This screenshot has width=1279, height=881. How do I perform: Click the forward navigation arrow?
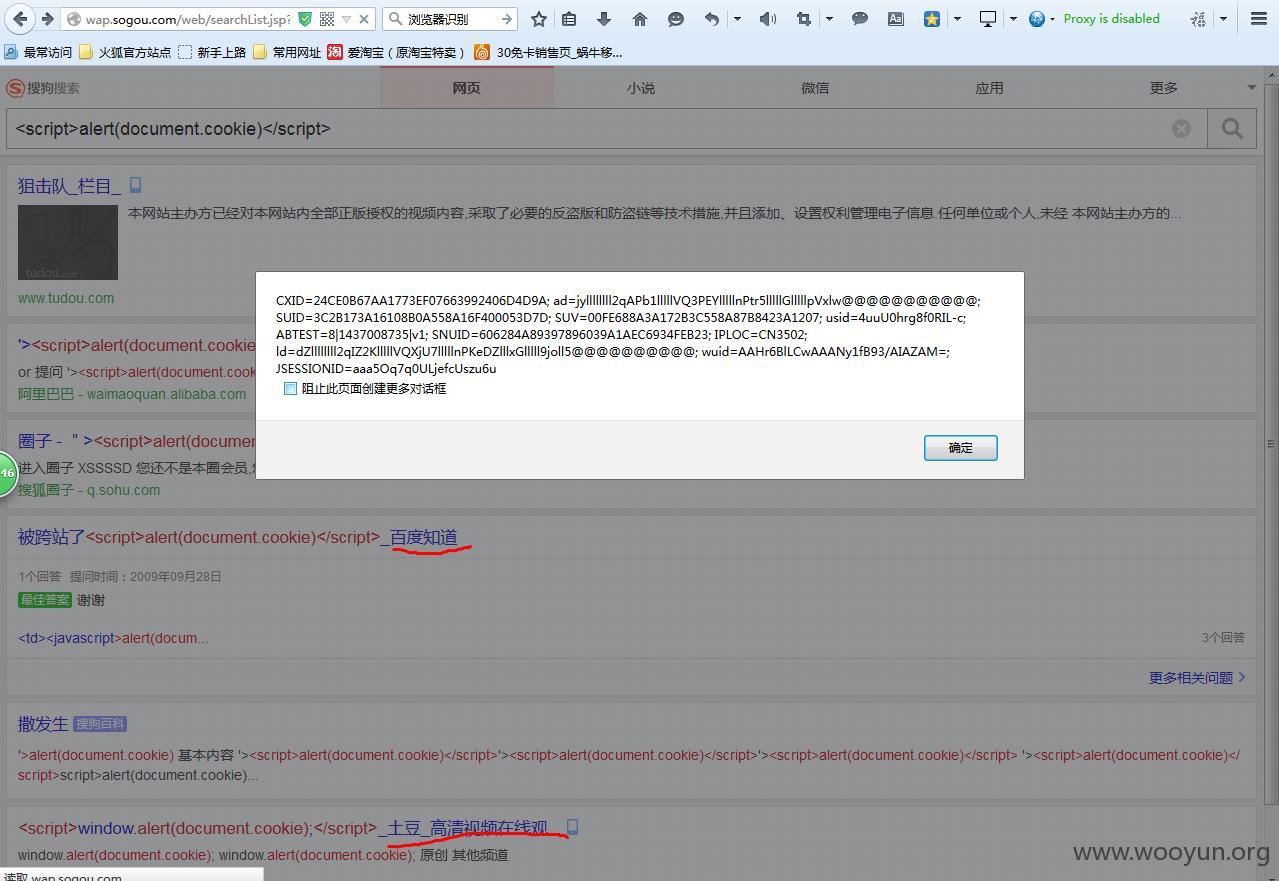pos(47,18)
